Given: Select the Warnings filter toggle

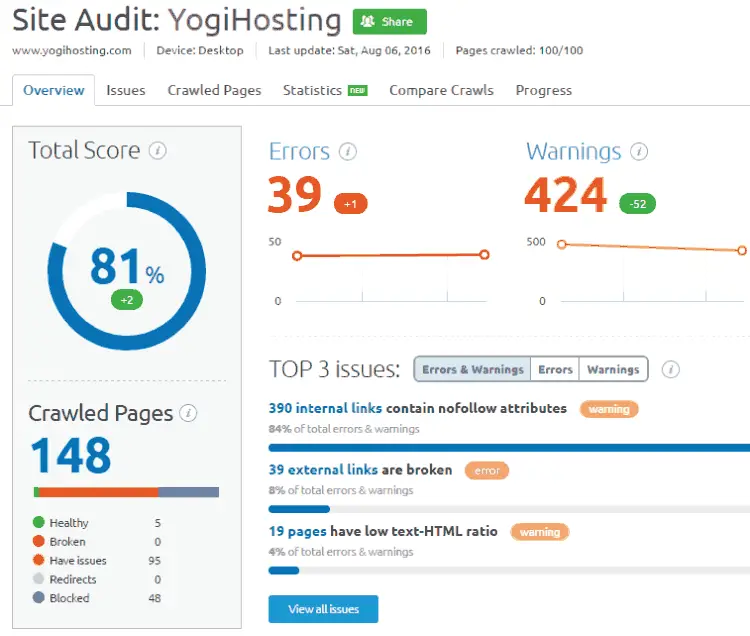Looking at the screenshot, I should click(x=613, y=369).
